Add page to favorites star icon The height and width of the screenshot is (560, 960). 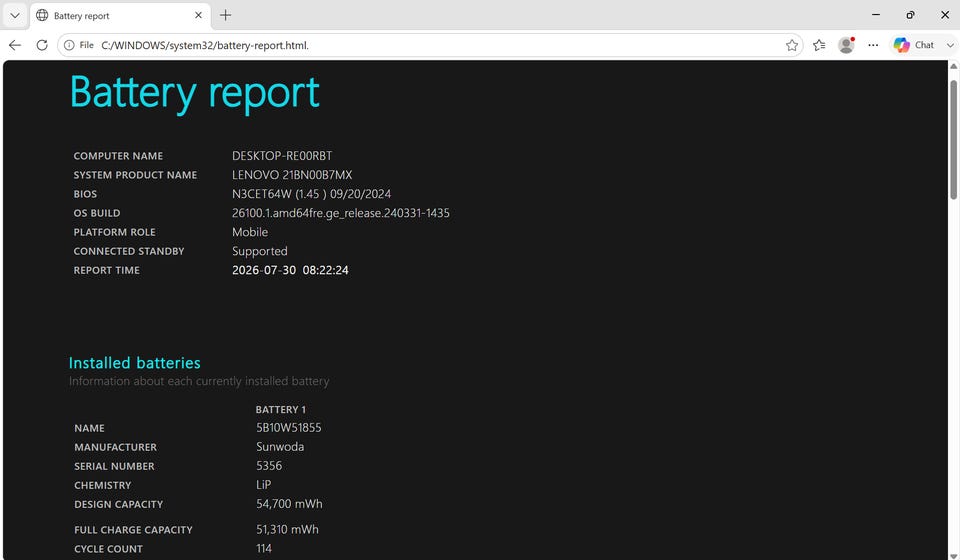coord(792,45)
